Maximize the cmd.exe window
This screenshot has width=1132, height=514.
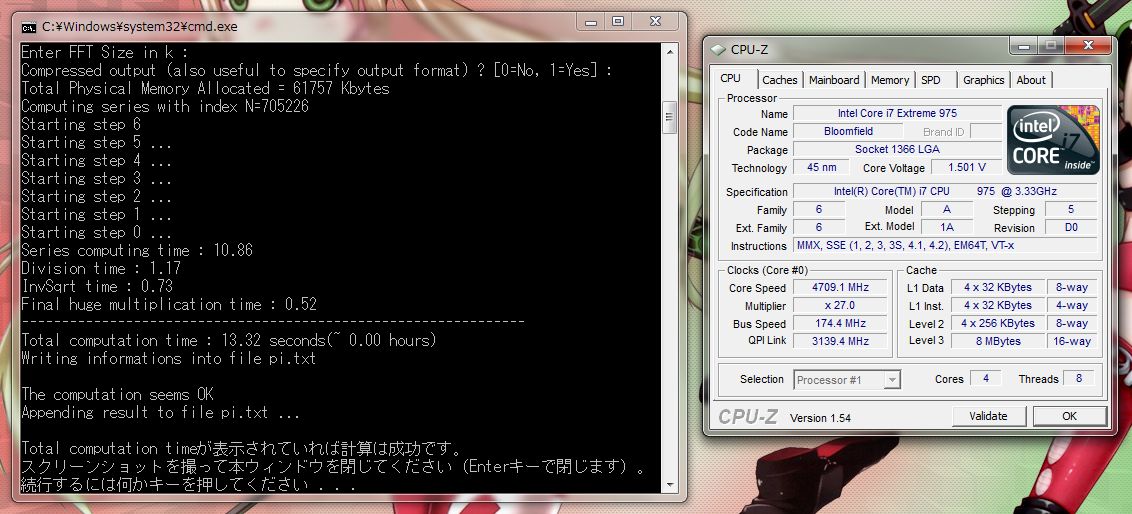[x=618, y=22]
